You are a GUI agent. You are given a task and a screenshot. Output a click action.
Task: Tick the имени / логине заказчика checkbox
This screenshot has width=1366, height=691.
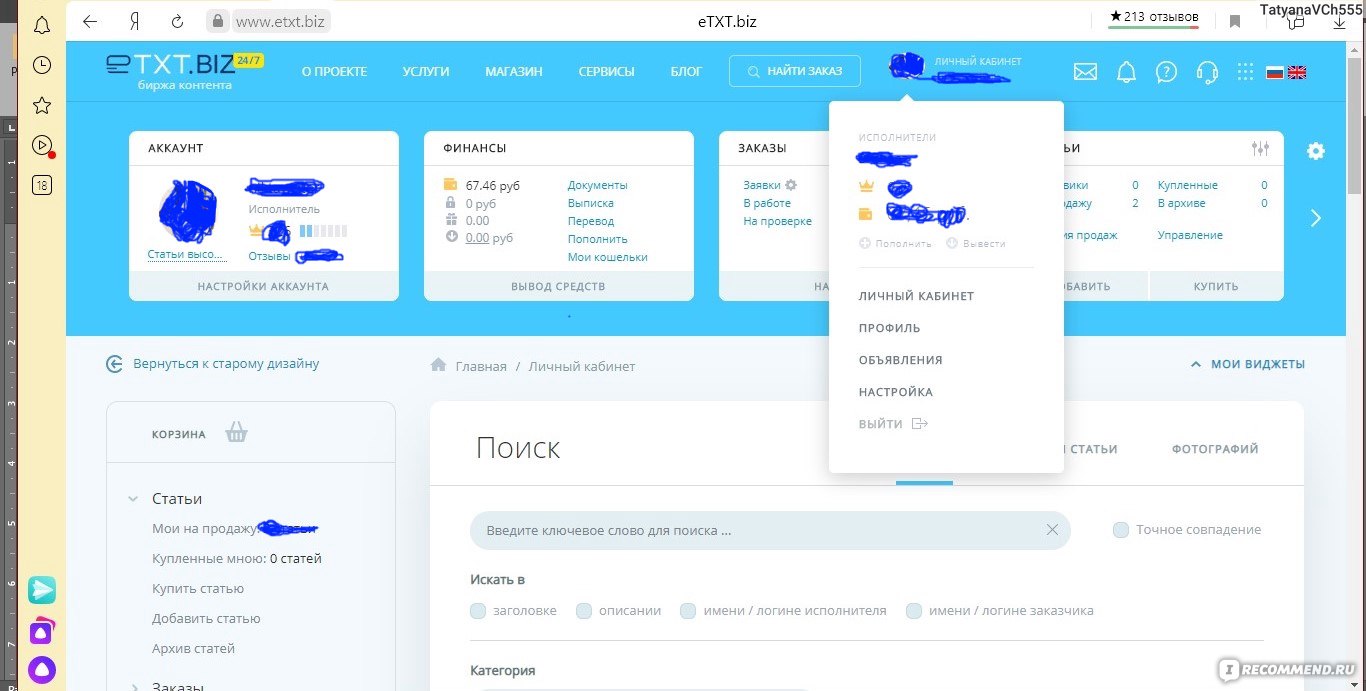914,611
